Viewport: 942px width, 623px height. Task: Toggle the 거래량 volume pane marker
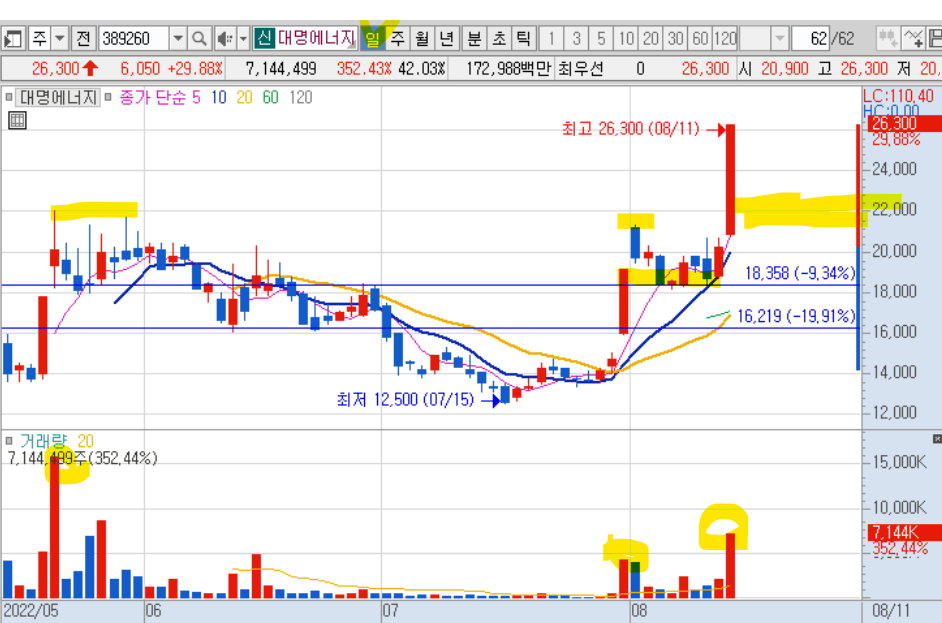pos(8,441)
